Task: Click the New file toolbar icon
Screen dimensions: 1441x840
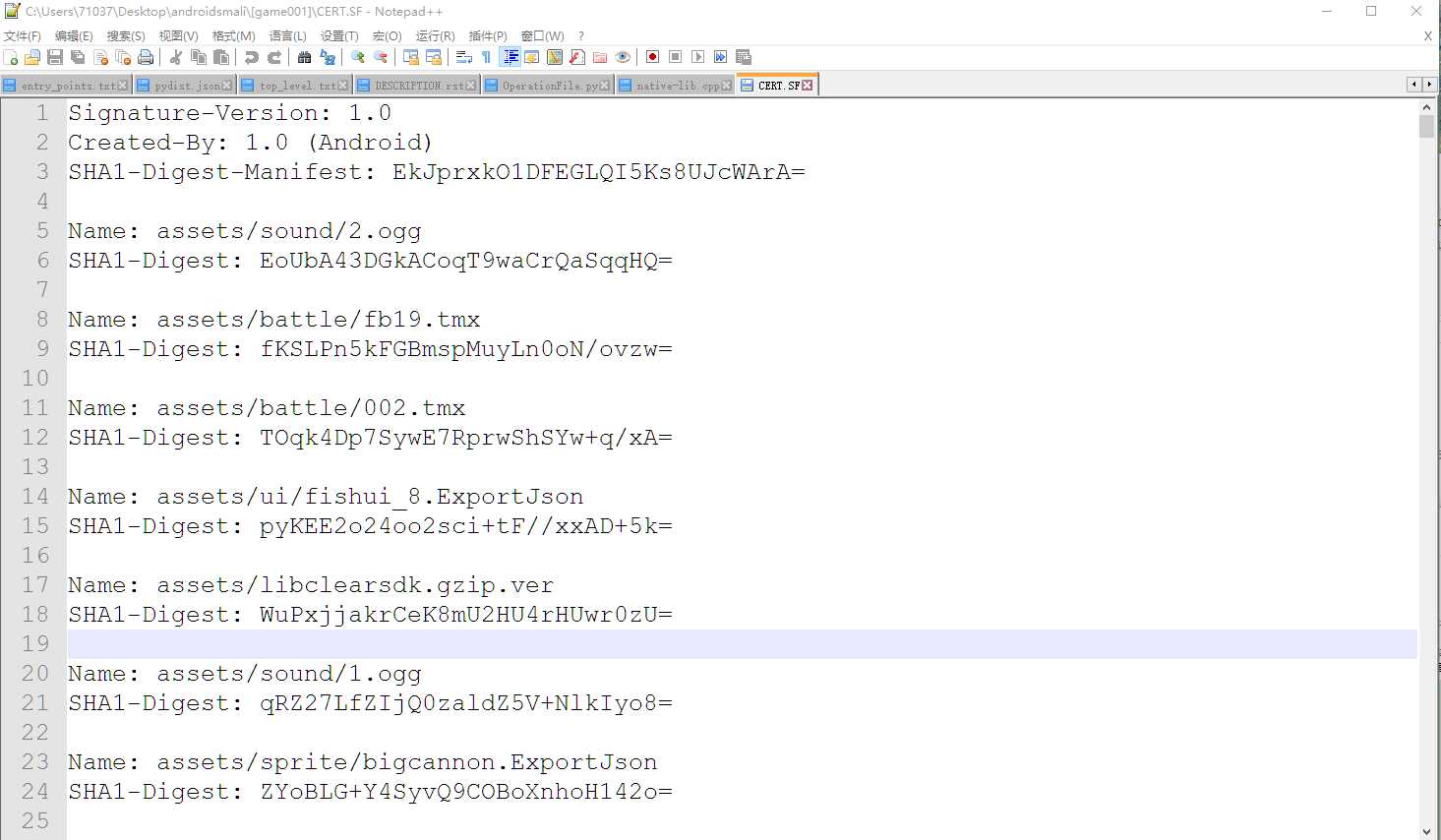Action: point(11,57)
